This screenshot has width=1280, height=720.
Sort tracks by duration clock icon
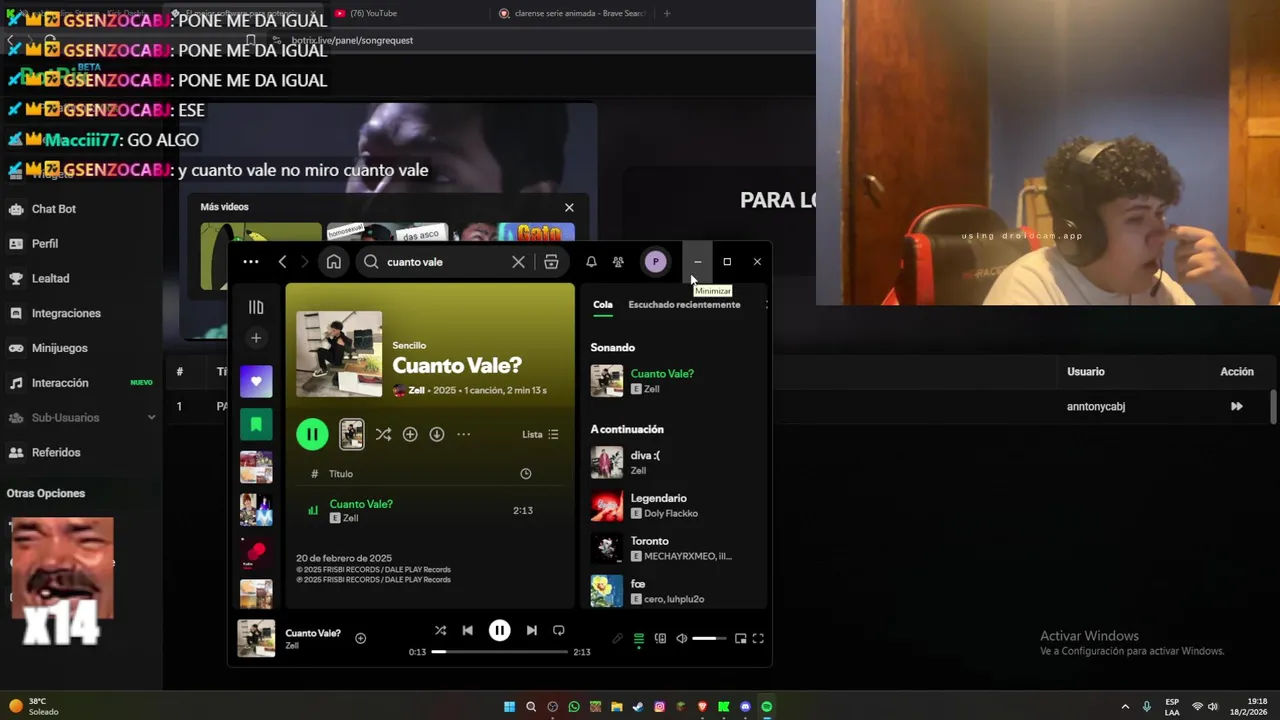tap(526, 474)
